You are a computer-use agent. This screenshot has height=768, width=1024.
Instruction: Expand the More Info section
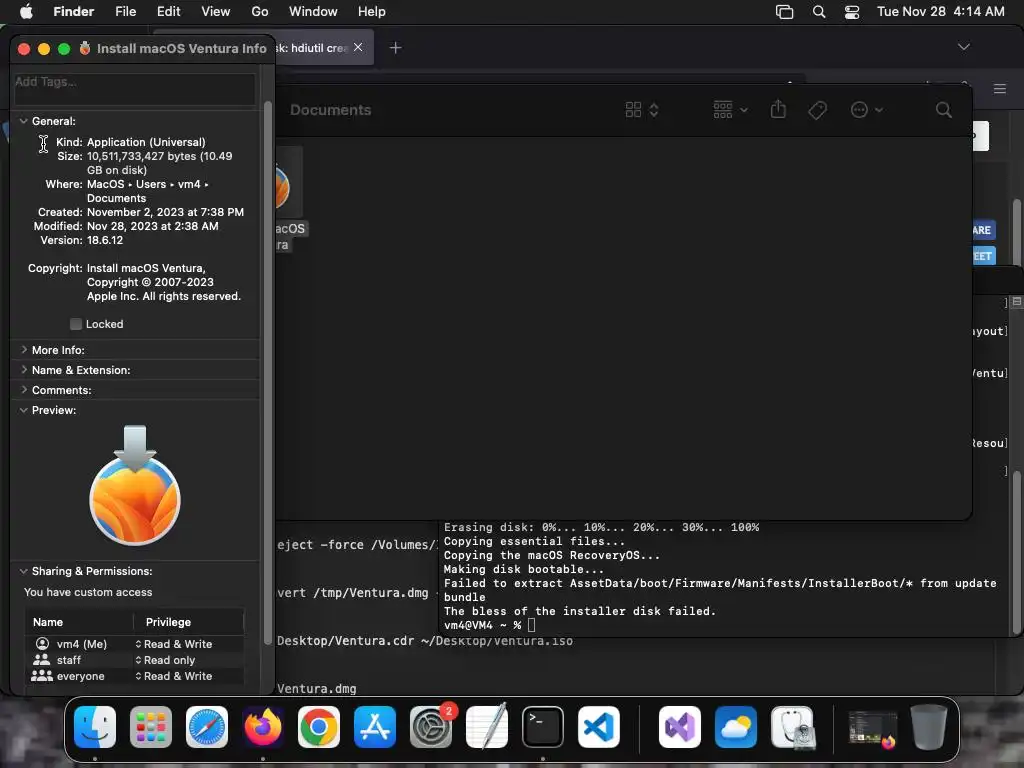coord(24,350)
